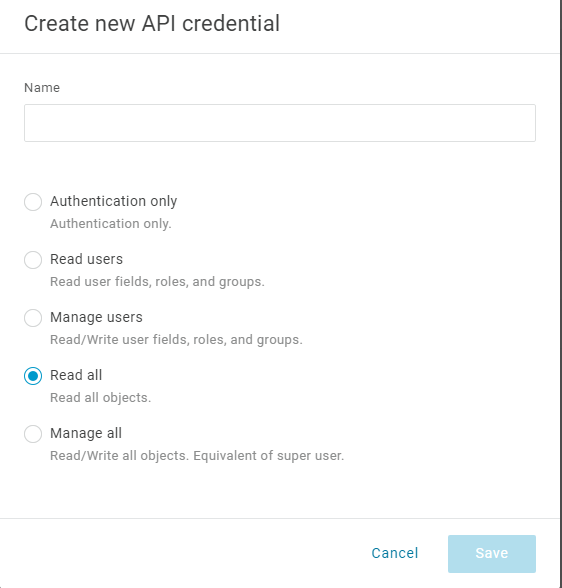Click the "Read all objects." description text
Image resolution: width=562 pixels, height=588 pixels.
point(100,398)
